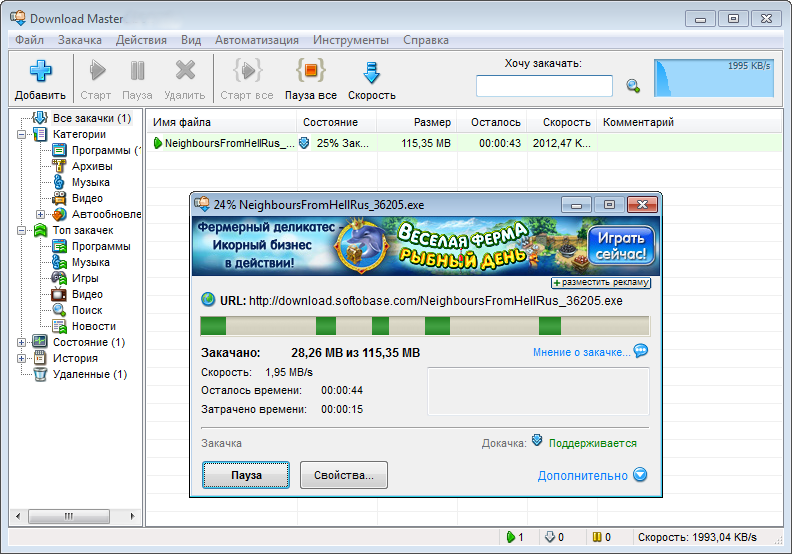Screen dimensions: 792x554
Task: Click the Дополнительно link
Action: coord(582,476)
